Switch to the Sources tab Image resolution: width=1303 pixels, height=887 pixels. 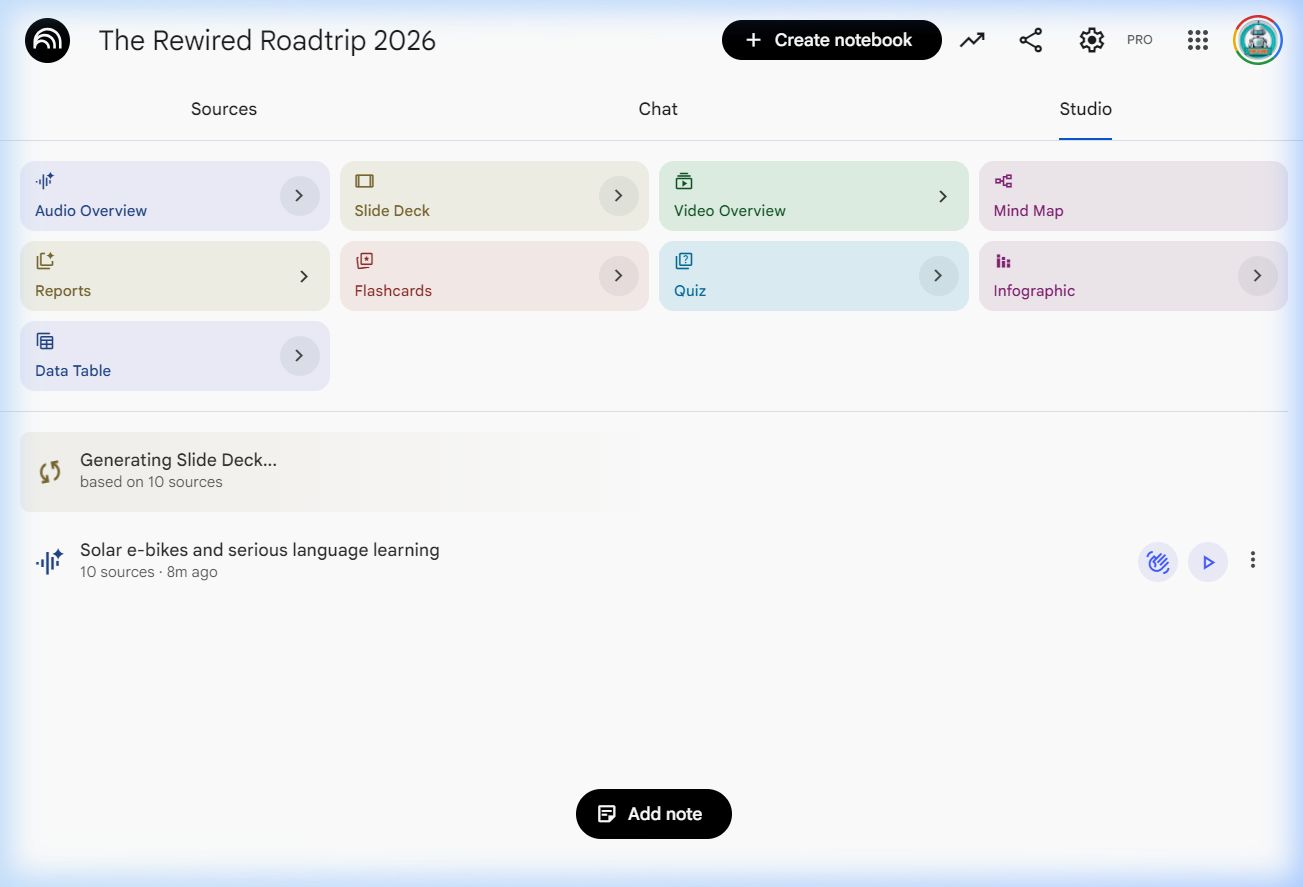click(224, 109)
